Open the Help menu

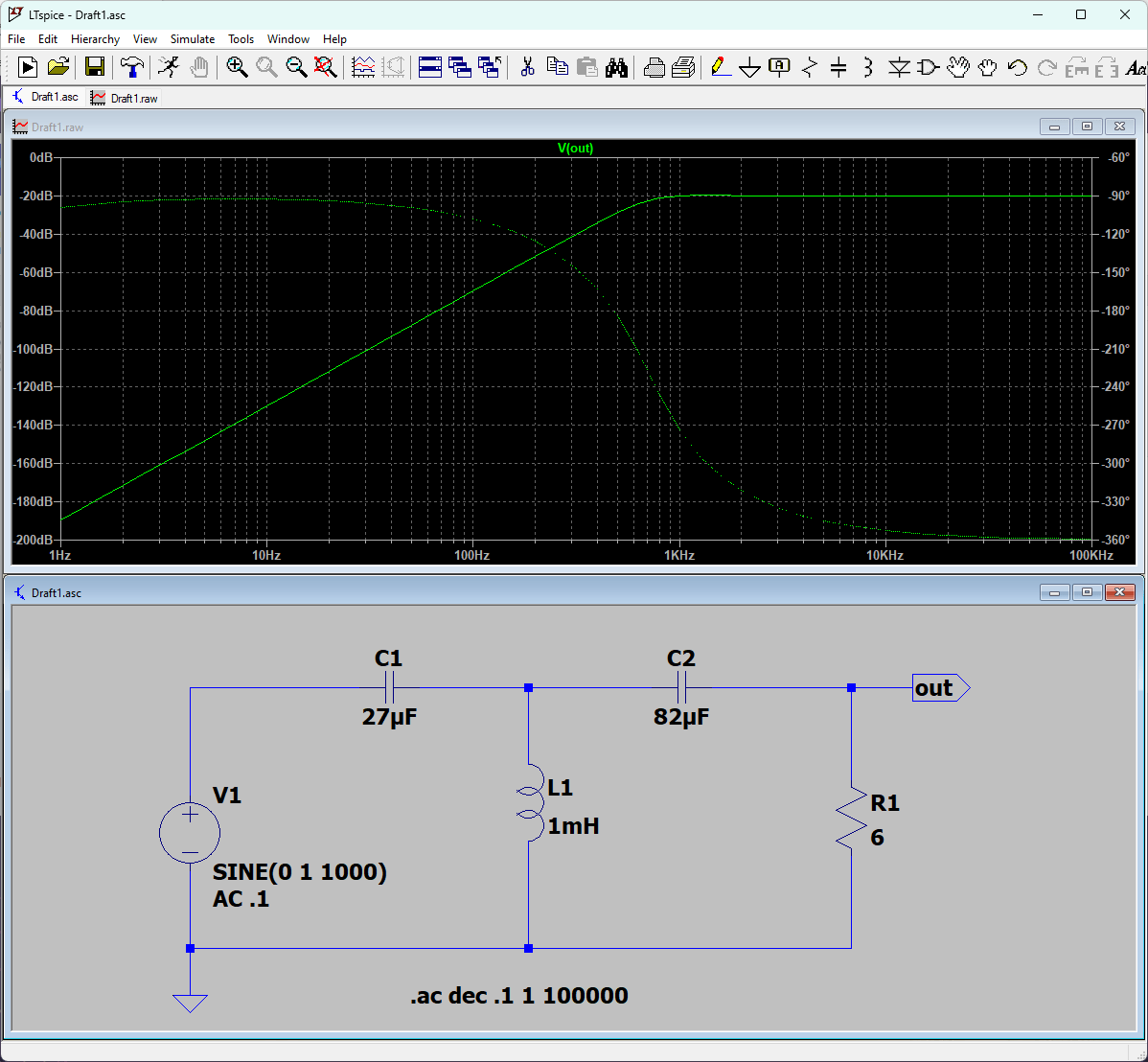334,38
